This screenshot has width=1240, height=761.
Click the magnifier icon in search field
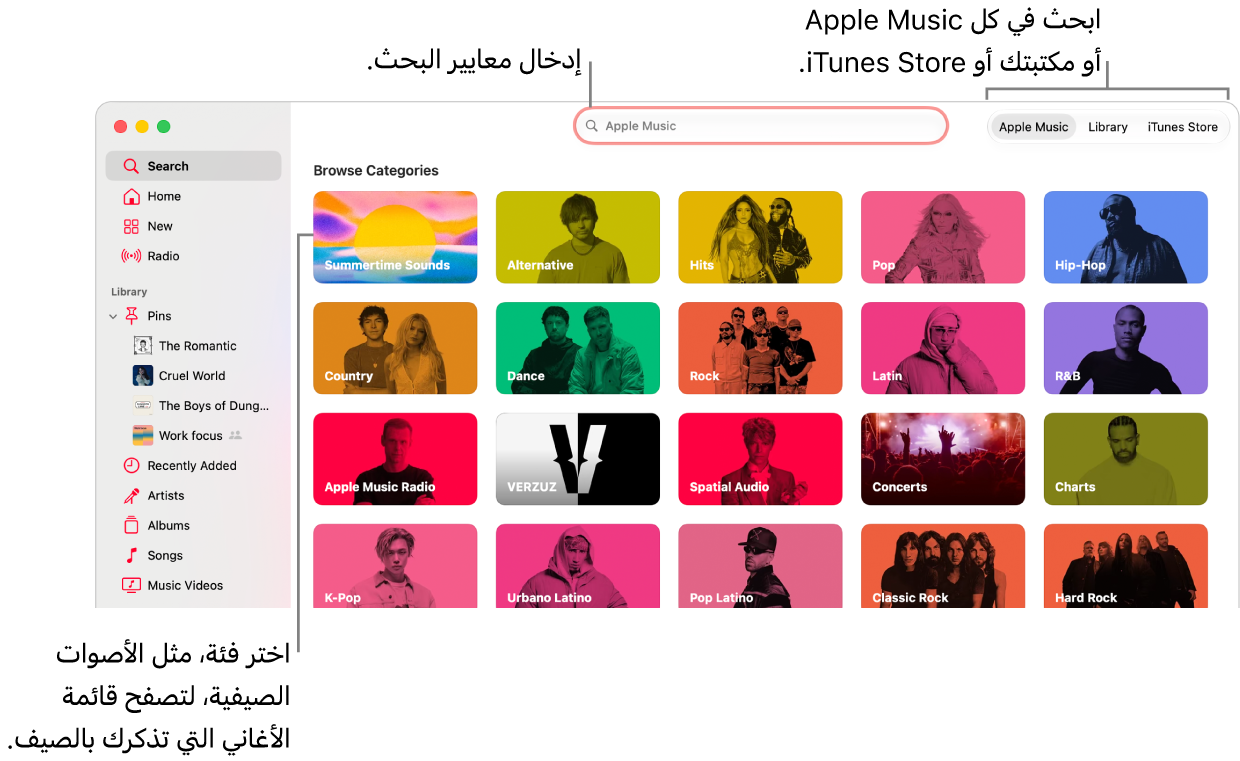(x=592, y=126)
